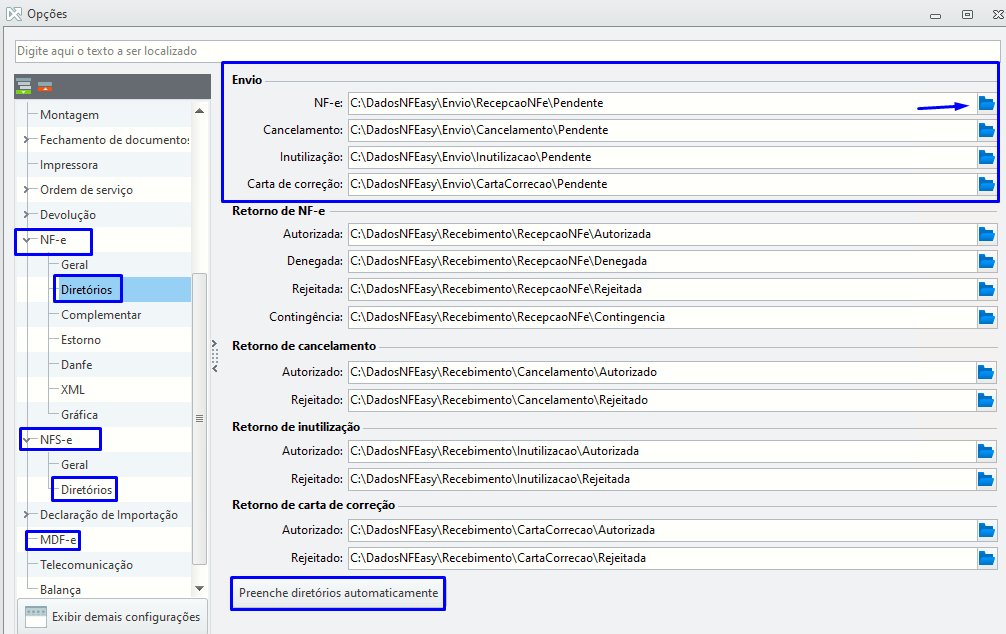Maximize the Opções window
This screenshot has width=1006, height=634.
pos(968,14)
